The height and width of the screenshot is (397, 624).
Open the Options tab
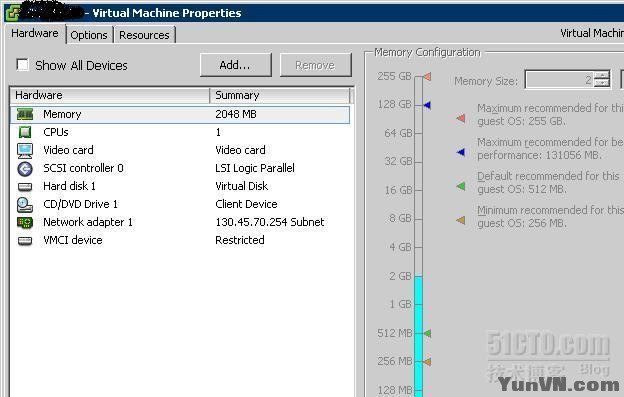click(89, 35)
